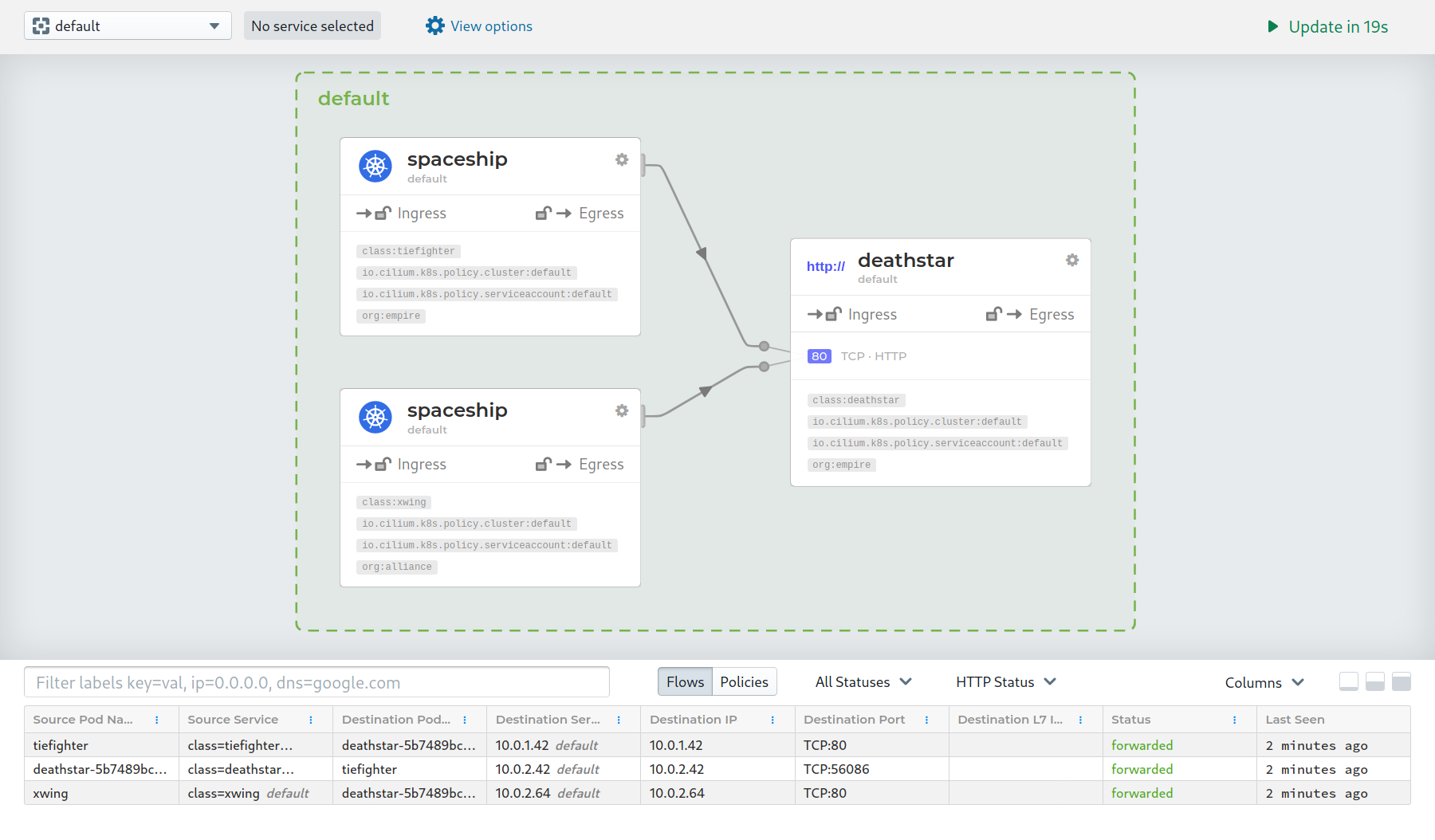Switch to the Policies tab
1435x840 pixels.
743,681
